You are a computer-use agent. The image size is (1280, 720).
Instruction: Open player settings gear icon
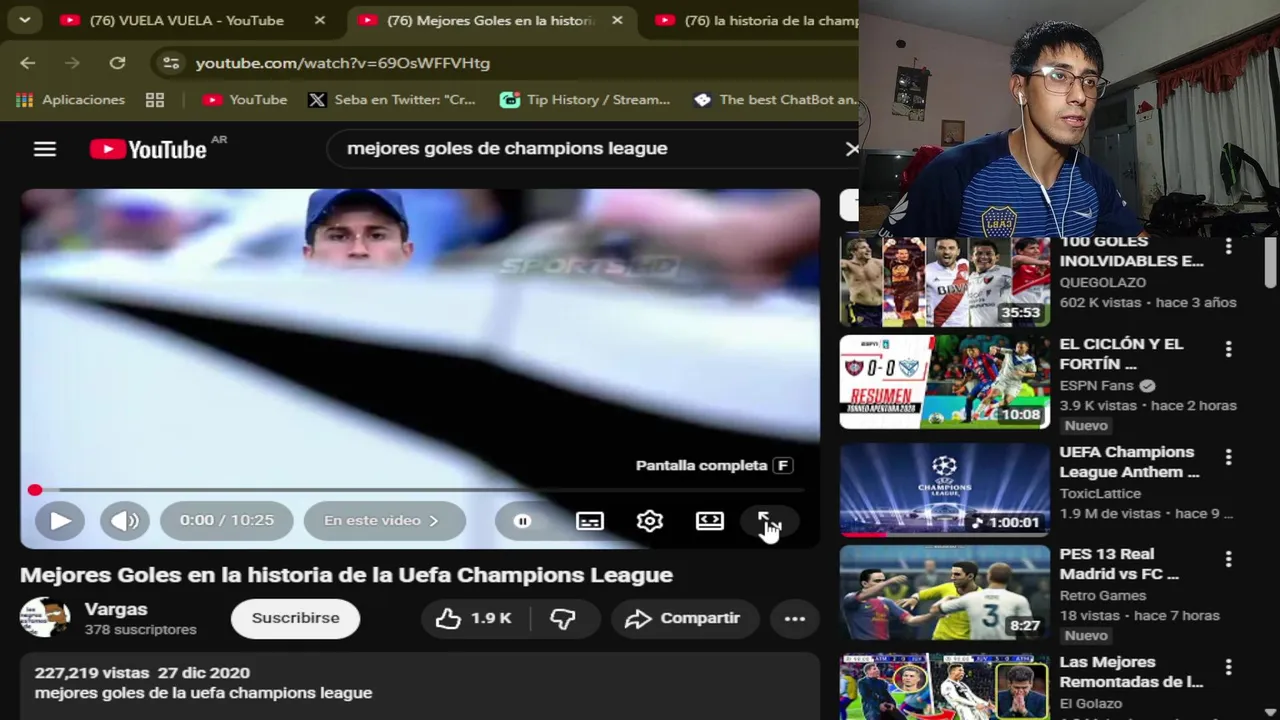[x=650, y=520]
